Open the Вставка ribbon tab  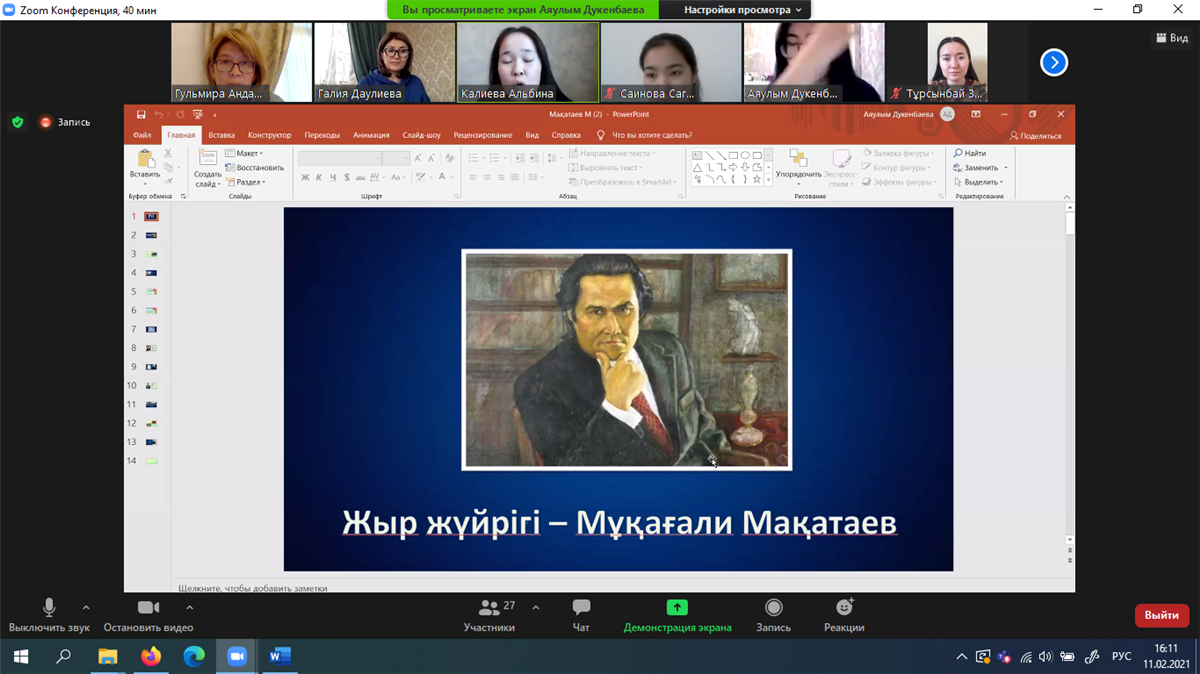(x=221, y=135)
